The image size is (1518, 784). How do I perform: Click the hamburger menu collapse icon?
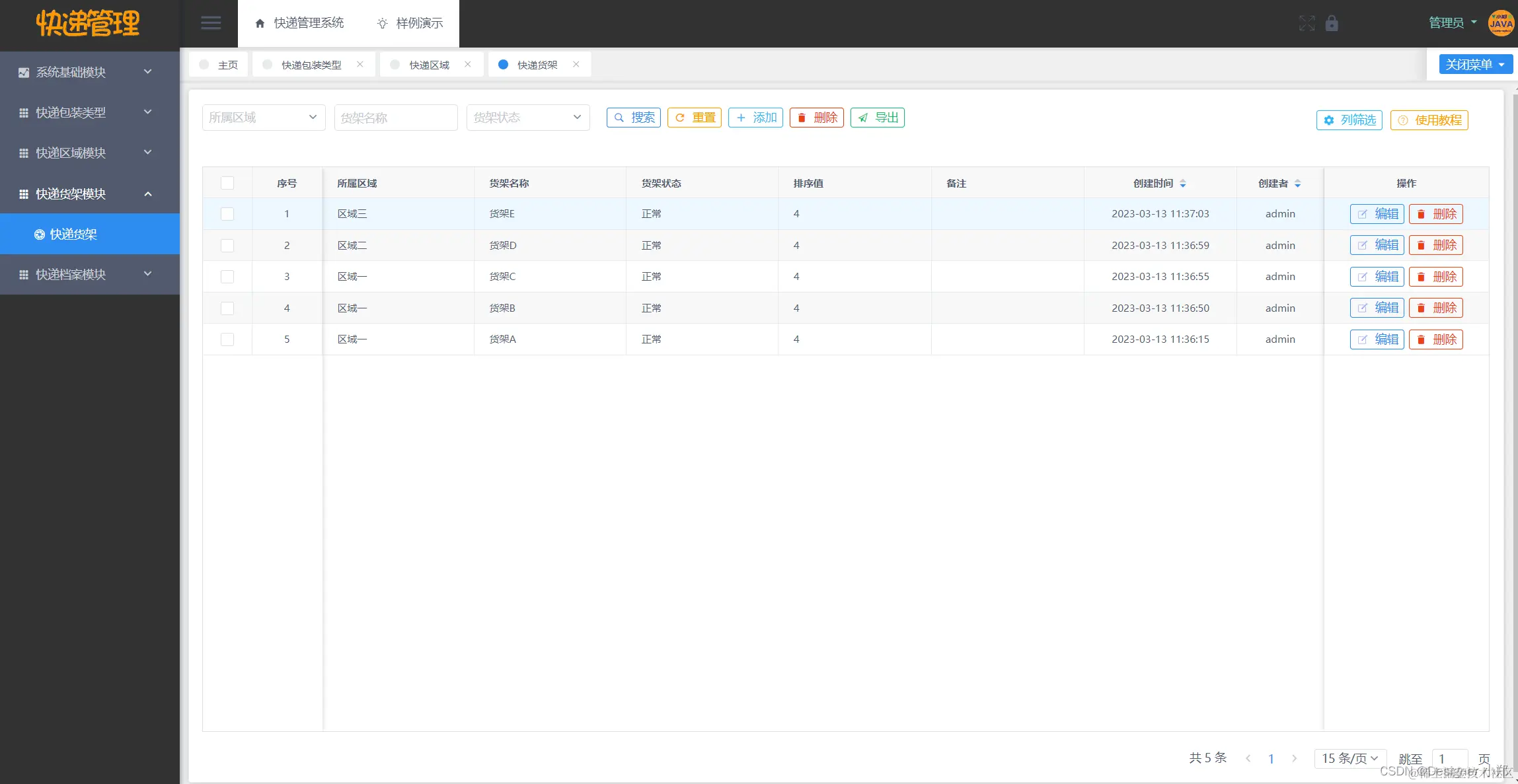(211, 23)
